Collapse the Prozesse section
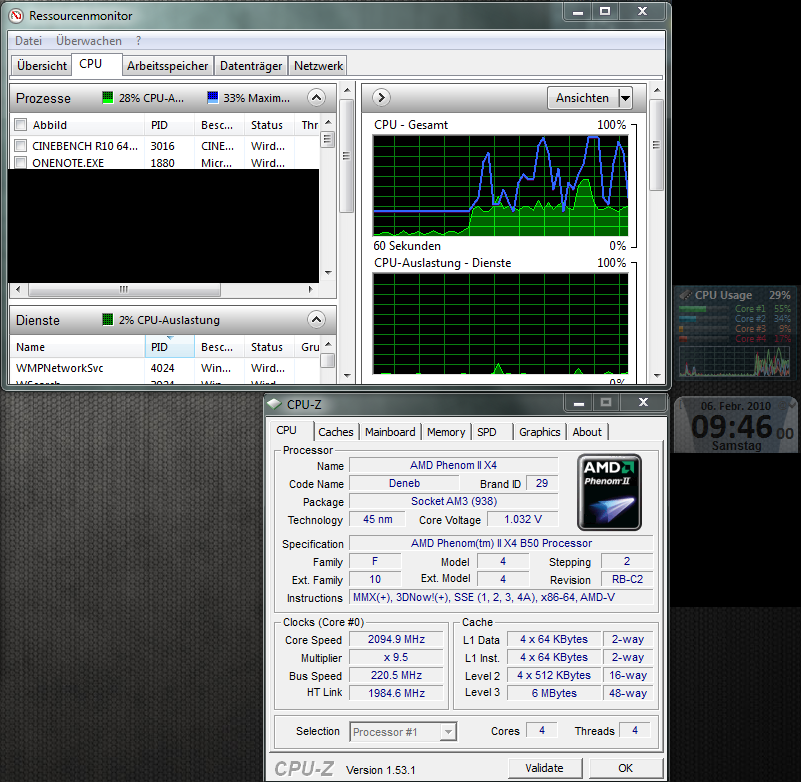 317,97
